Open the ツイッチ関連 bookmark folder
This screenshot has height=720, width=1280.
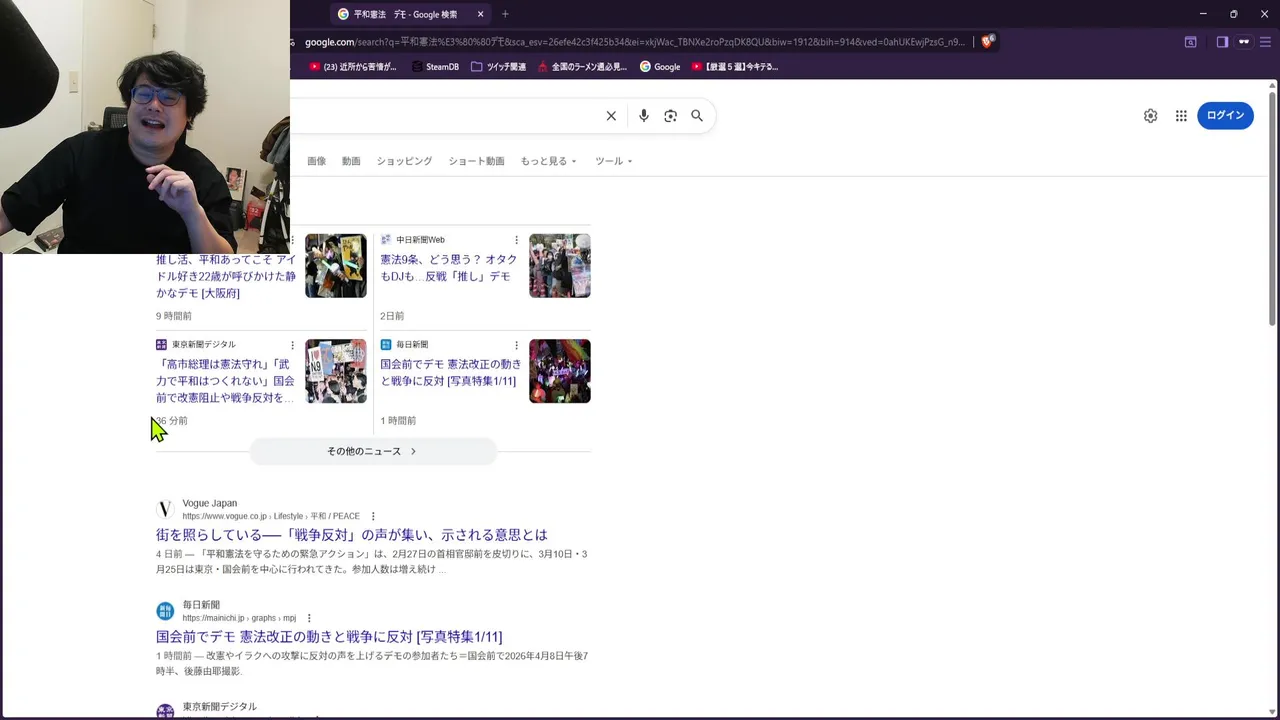[x=498, y=67]
